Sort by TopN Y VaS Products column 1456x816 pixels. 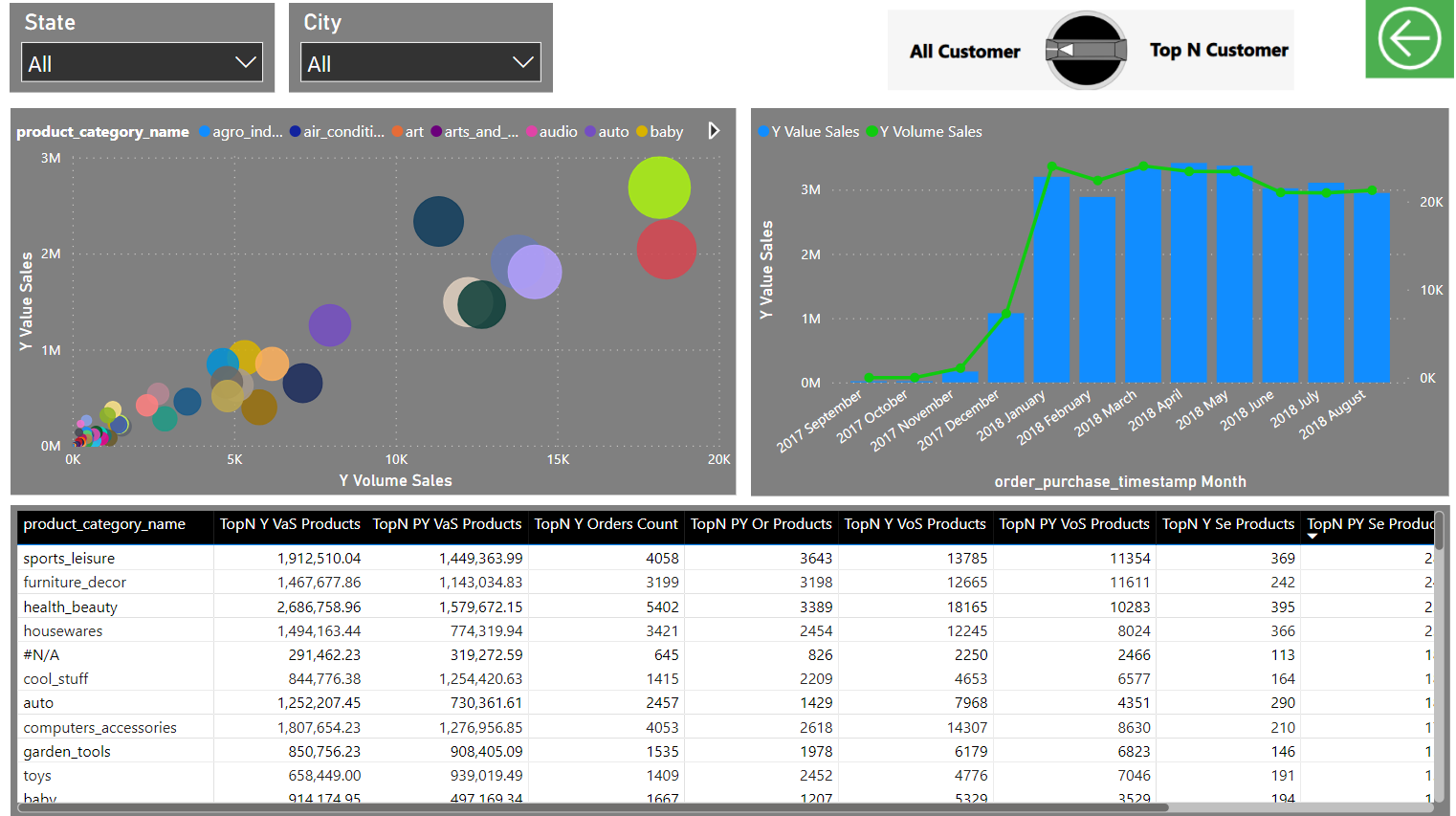[290, 524]
